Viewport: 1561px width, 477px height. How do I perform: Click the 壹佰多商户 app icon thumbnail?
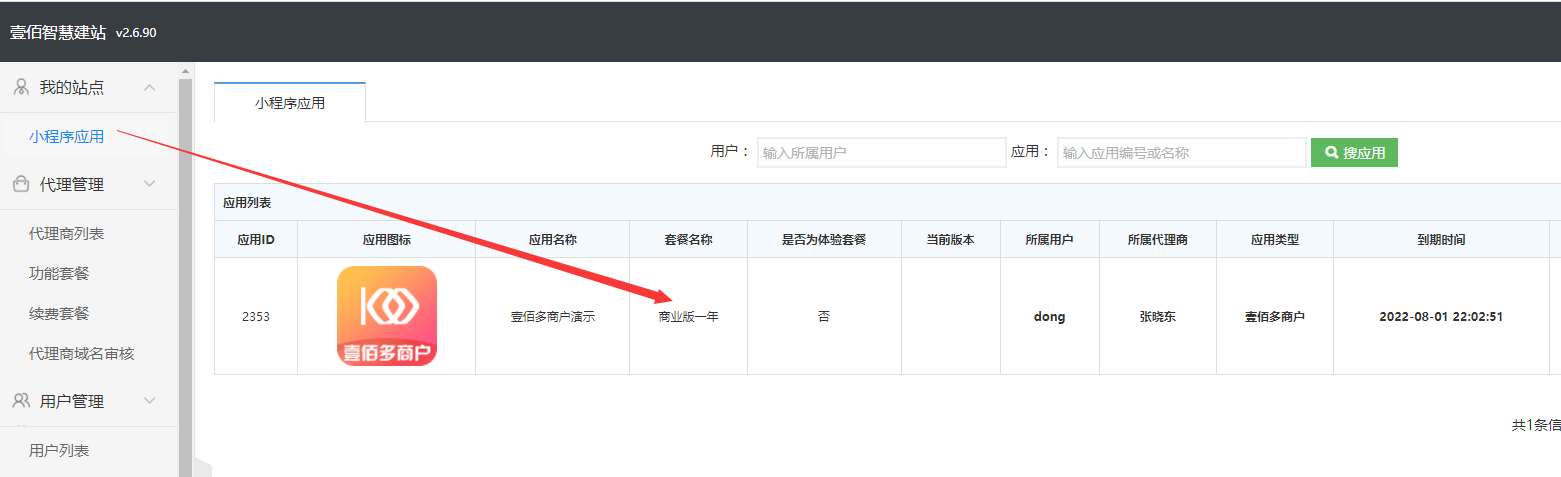387,316
